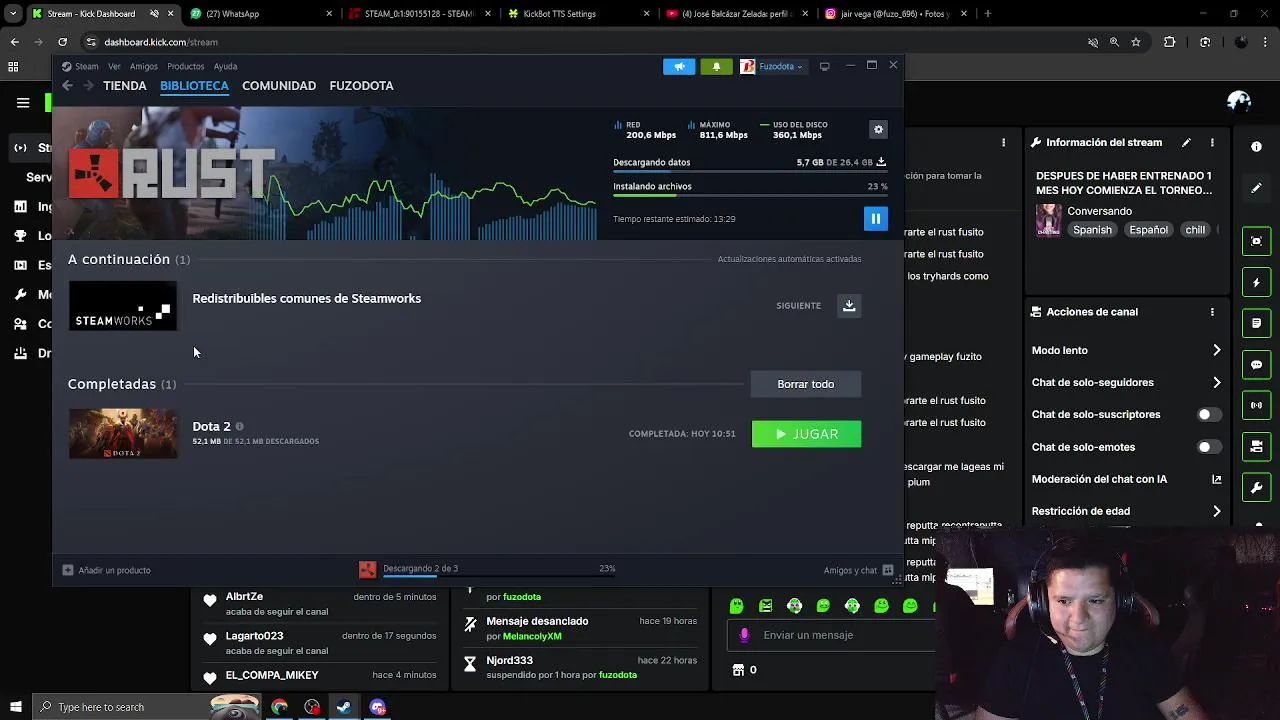
Task: Open the COMUNIDAD tab
Action: pos(279,86)
